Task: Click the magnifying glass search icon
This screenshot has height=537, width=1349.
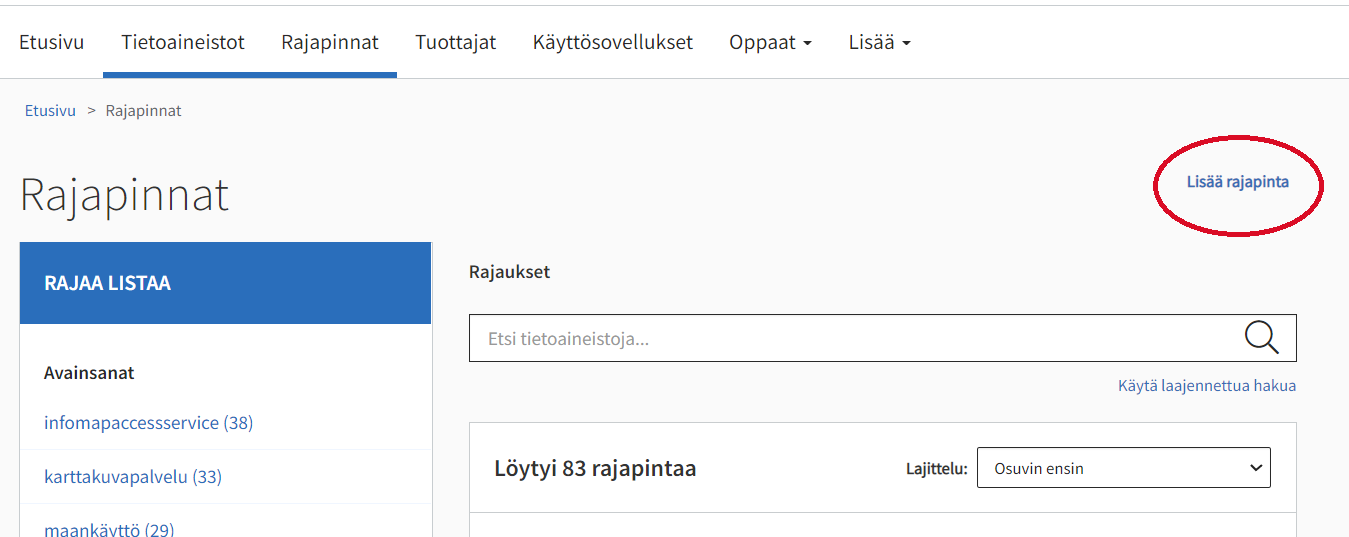Action: (1261, 338)
